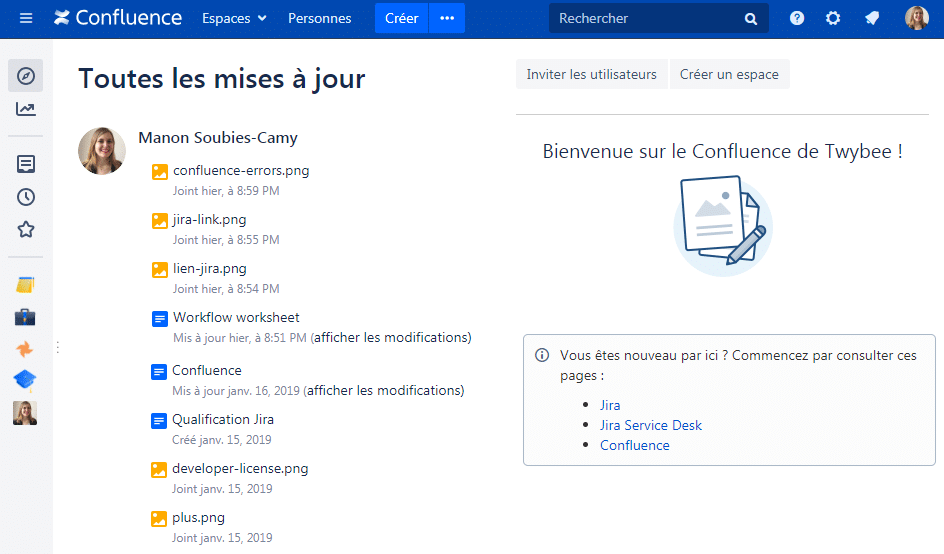
Task: Select the compass discover icon in sidebar
Action: (25, 76)
